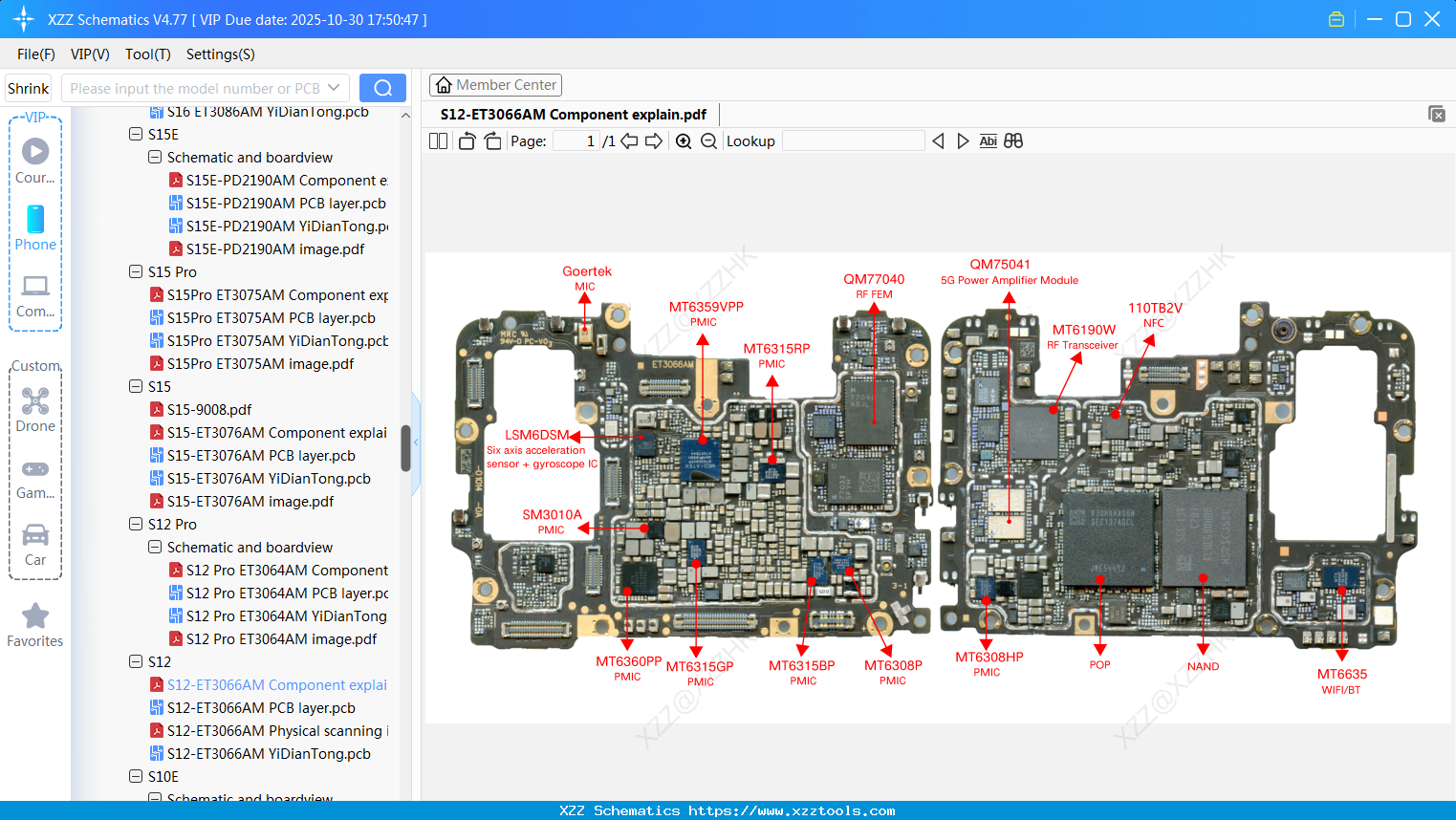Open the VIP menu
Viewport: 1456px width, 820px height.
(x=89, y=54)
